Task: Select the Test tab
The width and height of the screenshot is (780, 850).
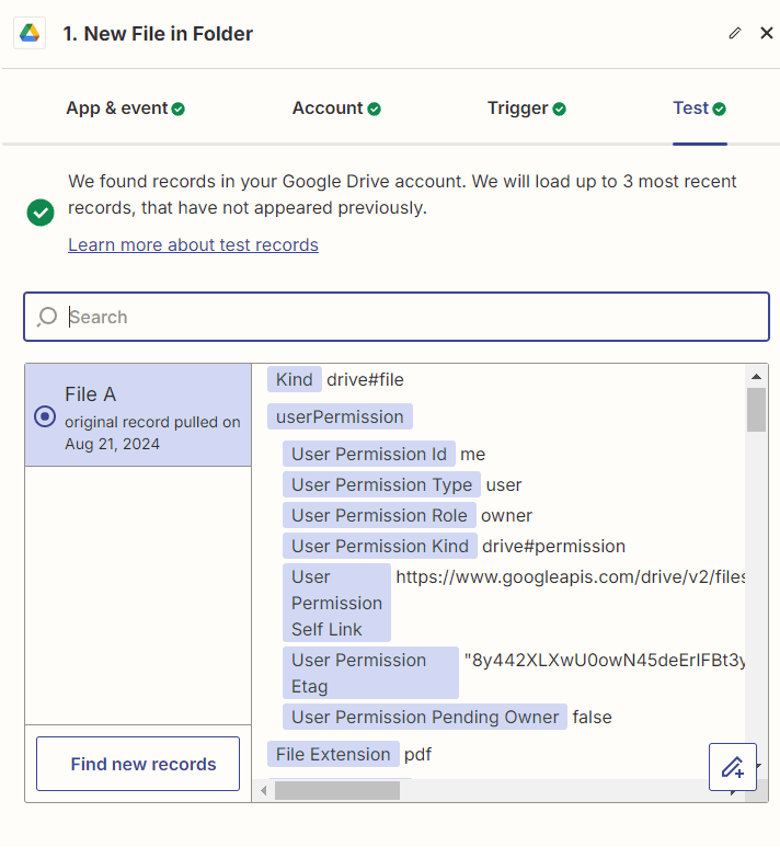Action: (x=699, y=108)
